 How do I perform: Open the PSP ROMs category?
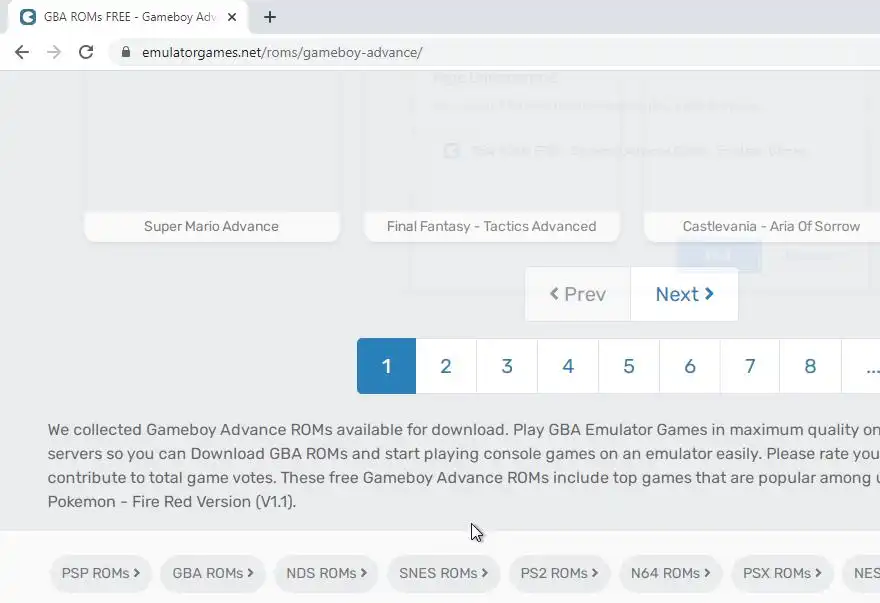click(x=100, y=573)
